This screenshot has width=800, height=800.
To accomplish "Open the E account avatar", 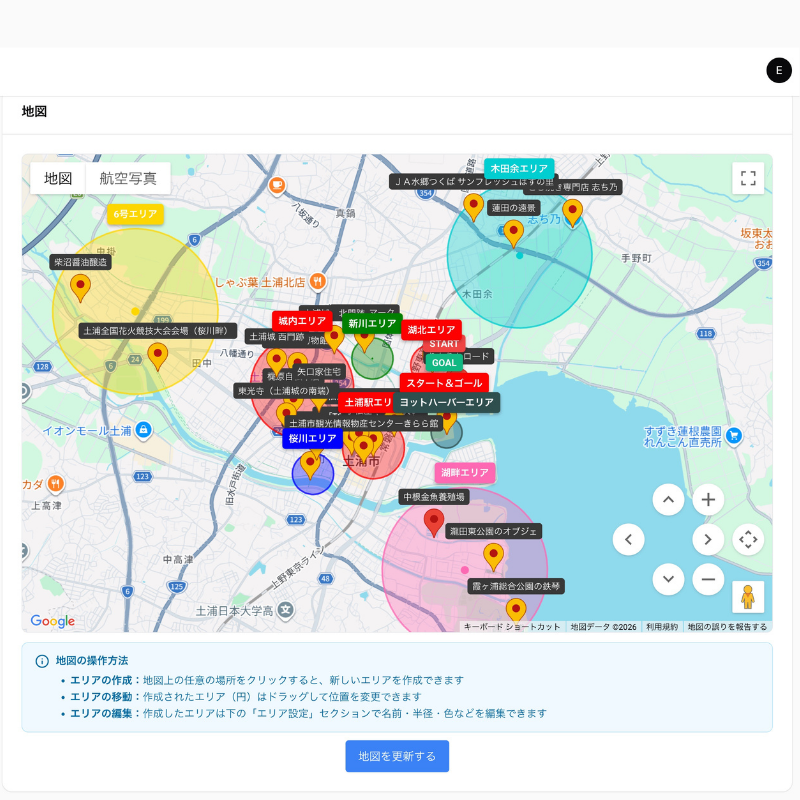I will click(778, 70).
